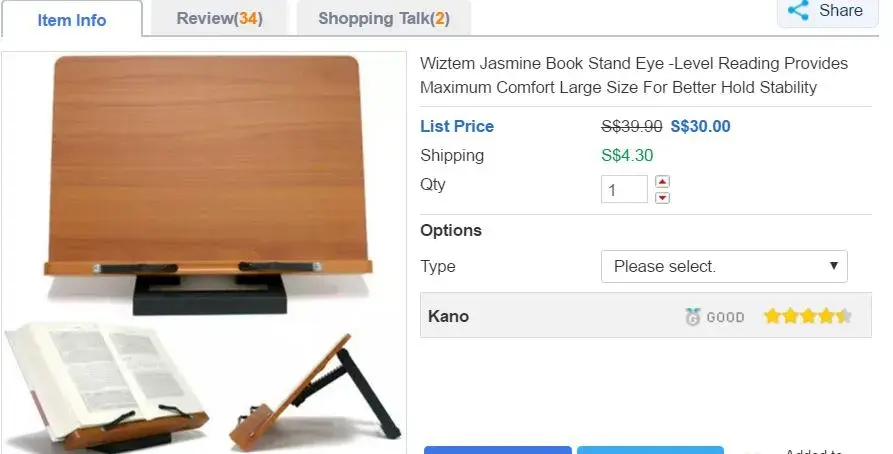Click the seller star rating
The image size is (893, 454).
(x=808, y=316)
